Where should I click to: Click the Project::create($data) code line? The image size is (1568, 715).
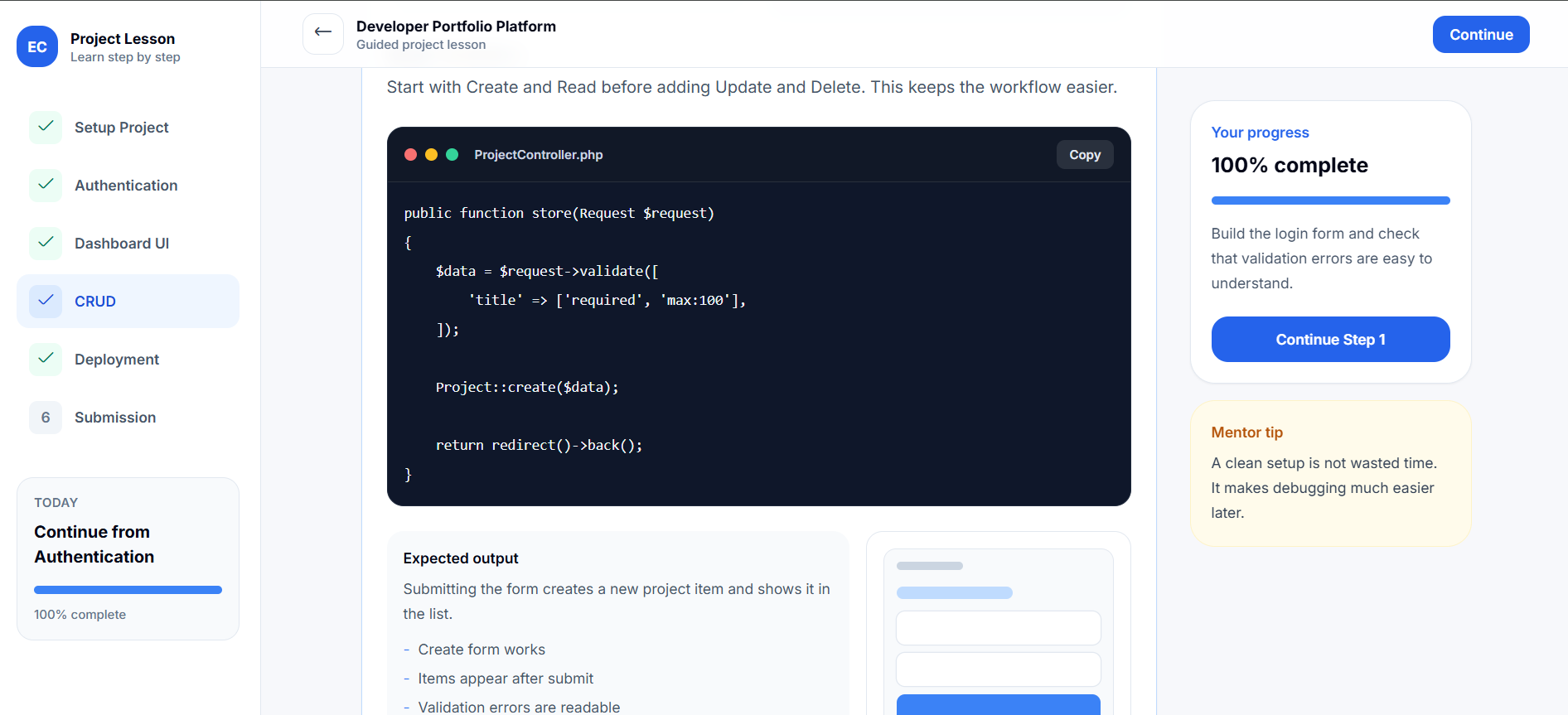point(527,387)
